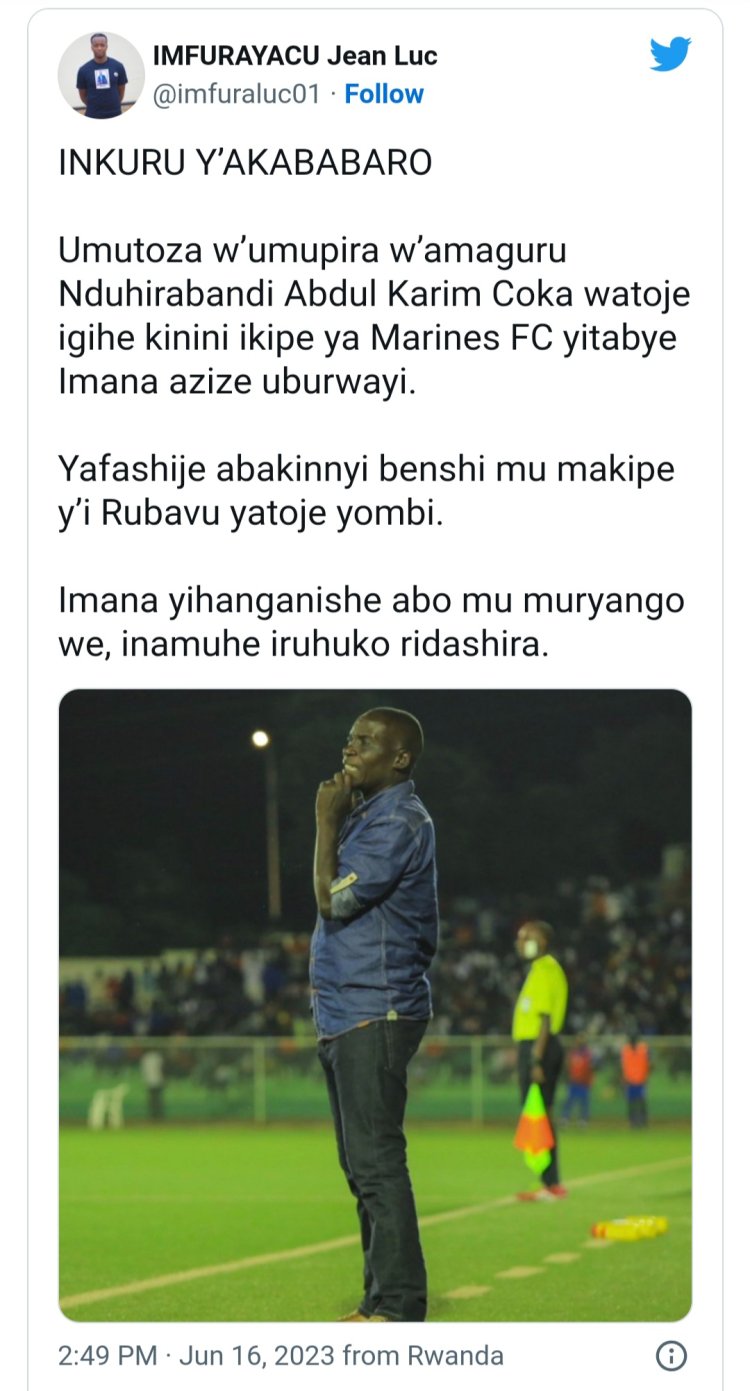Click the orange and green linesman flag
This screenshot has width=750, height=1391.
tap(535, 1130)
